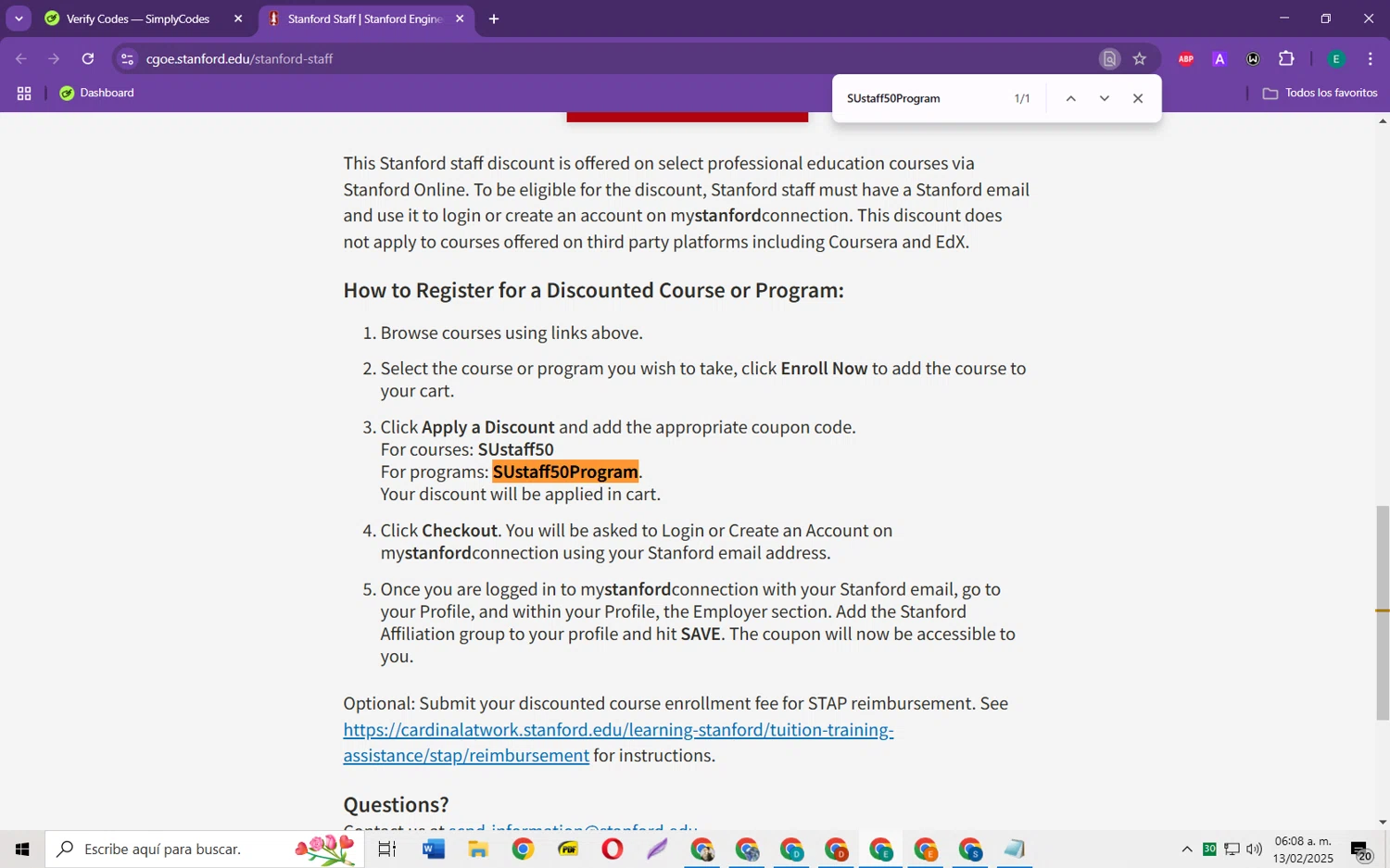The image size is (1390, 868).
Task: Open the notification center with badge 20
Action: 1361,850
